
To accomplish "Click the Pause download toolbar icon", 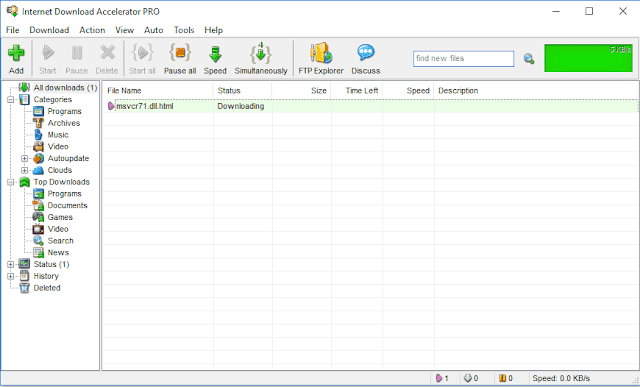I will pyautogui.click(x=77, y=59).
